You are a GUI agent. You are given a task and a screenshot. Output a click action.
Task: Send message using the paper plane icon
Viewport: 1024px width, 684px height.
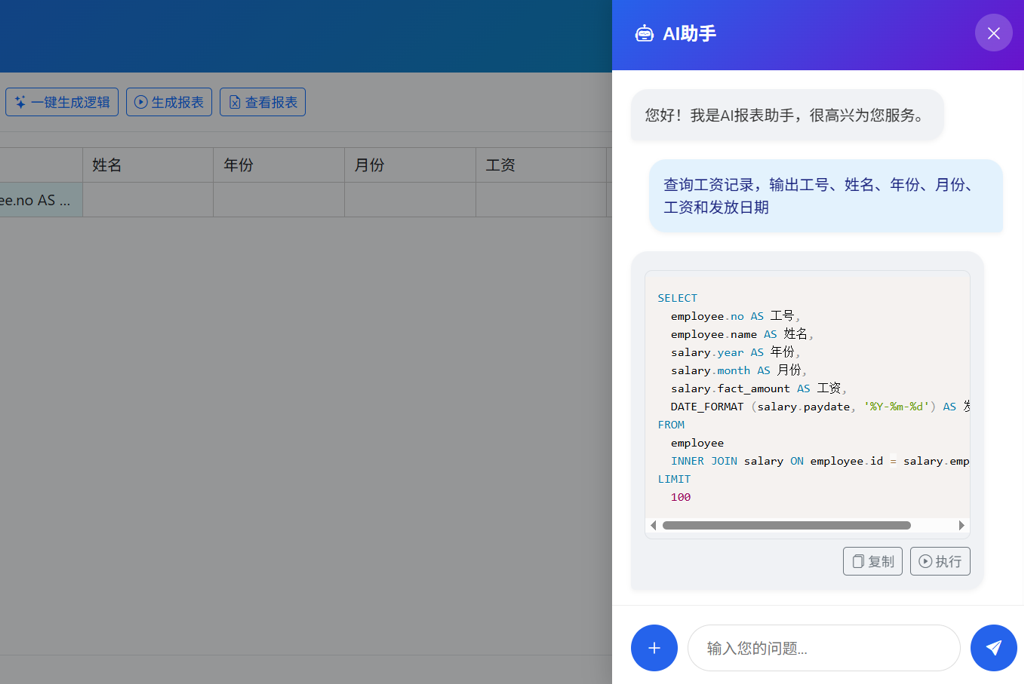pyautogui.click(x=994, y=648)
